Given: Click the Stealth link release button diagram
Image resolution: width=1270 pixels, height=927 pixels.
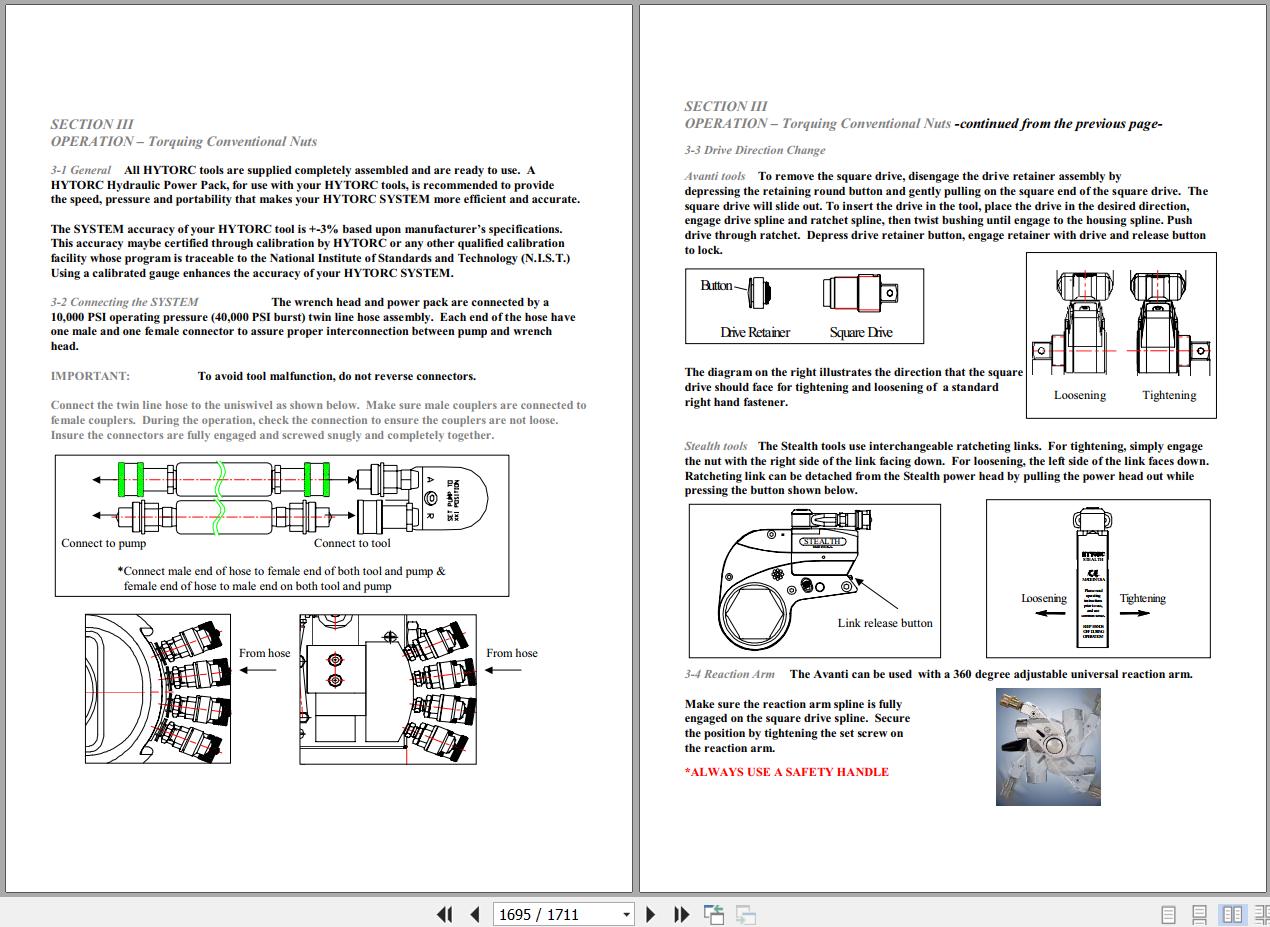Looking at the screenshot, I should pyautogui.click(x=815, y=580).
